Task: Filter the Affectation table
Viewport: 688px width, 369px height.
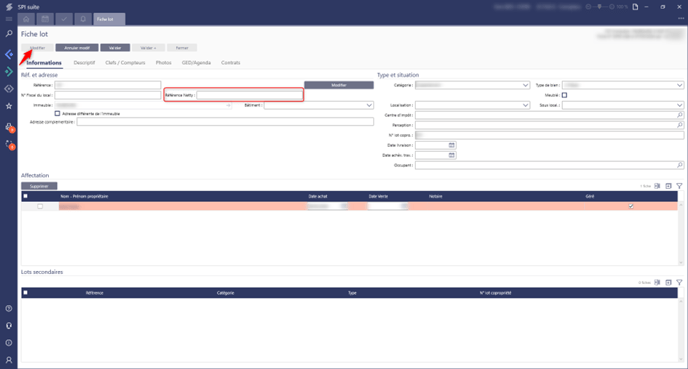Action: pos(679,186)
